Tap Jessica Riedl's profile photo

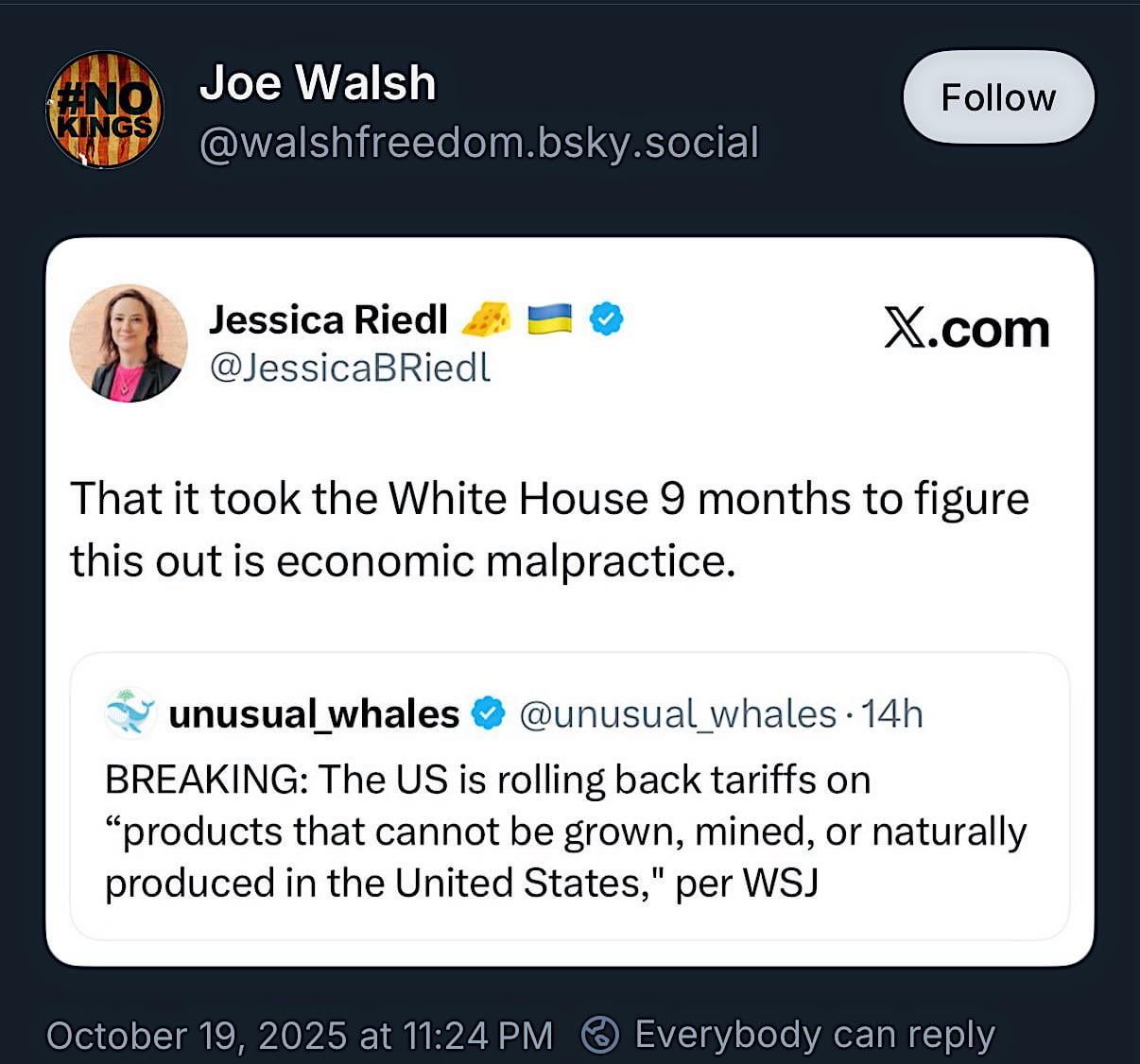128,342
